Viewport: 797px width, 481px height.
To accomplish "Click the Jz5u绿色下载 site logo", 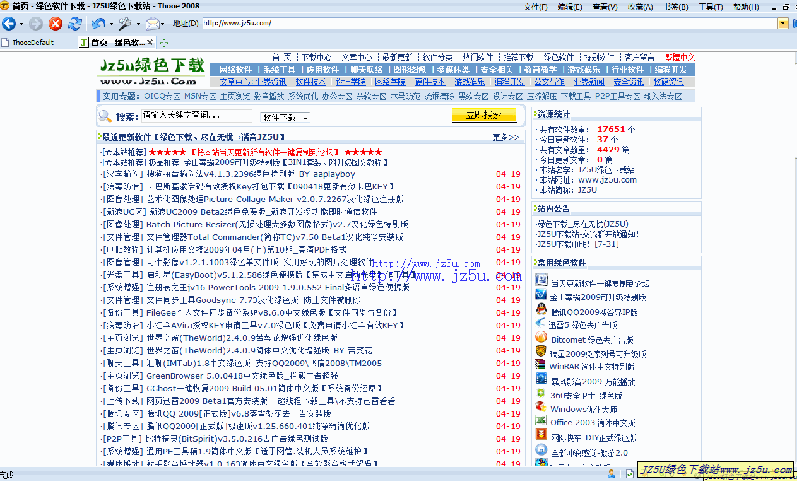I will point(151,72).
